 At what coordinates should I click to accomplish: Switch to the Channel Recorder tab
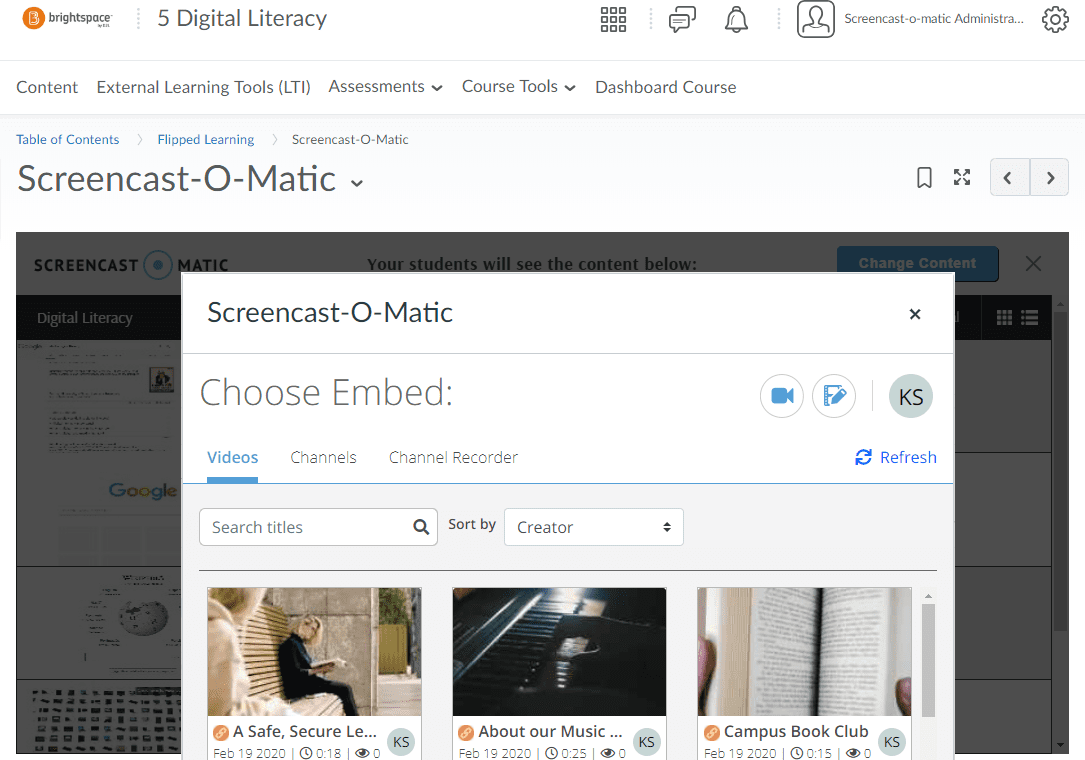tap(453, 458)
